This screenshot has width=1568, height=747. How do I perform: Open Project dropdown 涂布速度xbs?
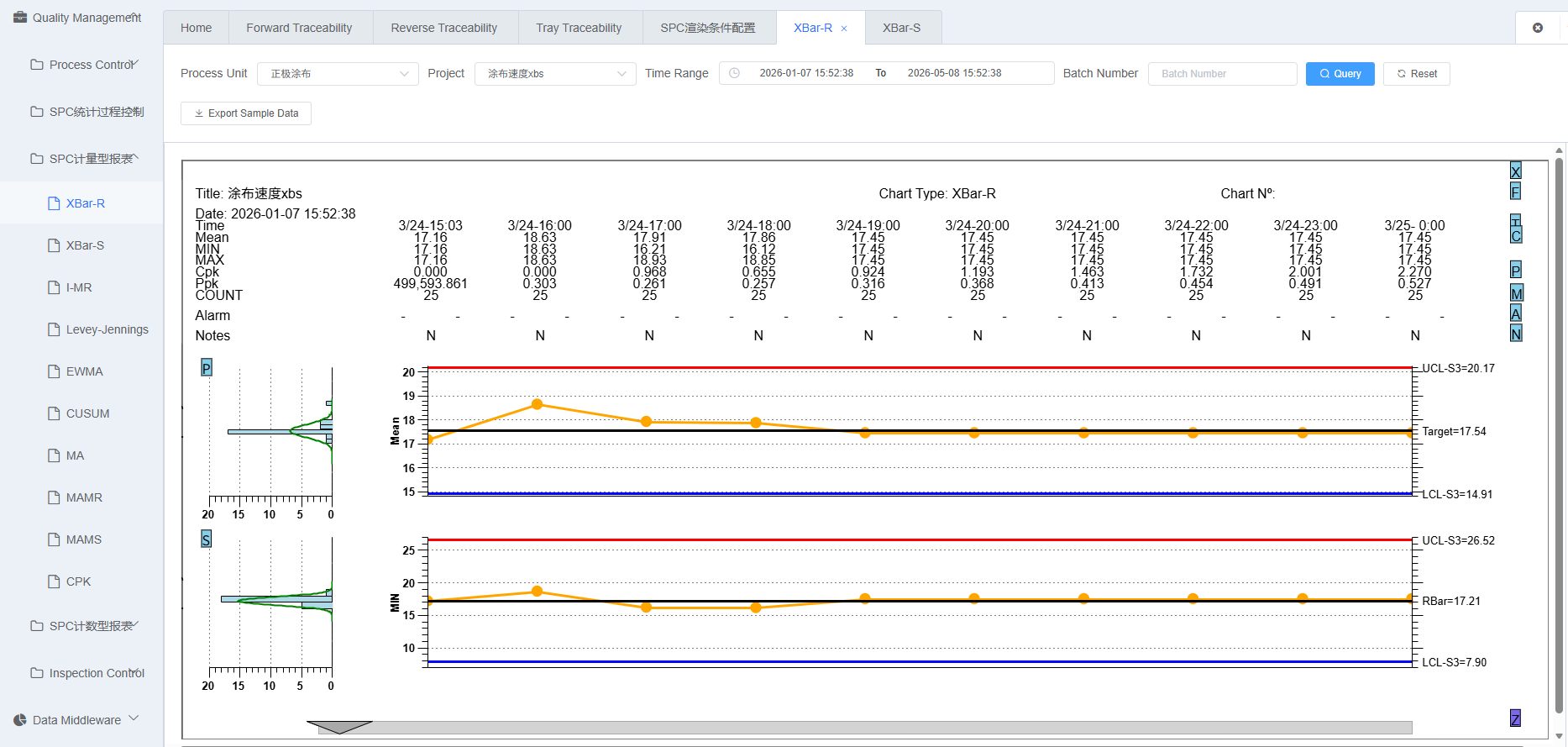click(555, 74)
